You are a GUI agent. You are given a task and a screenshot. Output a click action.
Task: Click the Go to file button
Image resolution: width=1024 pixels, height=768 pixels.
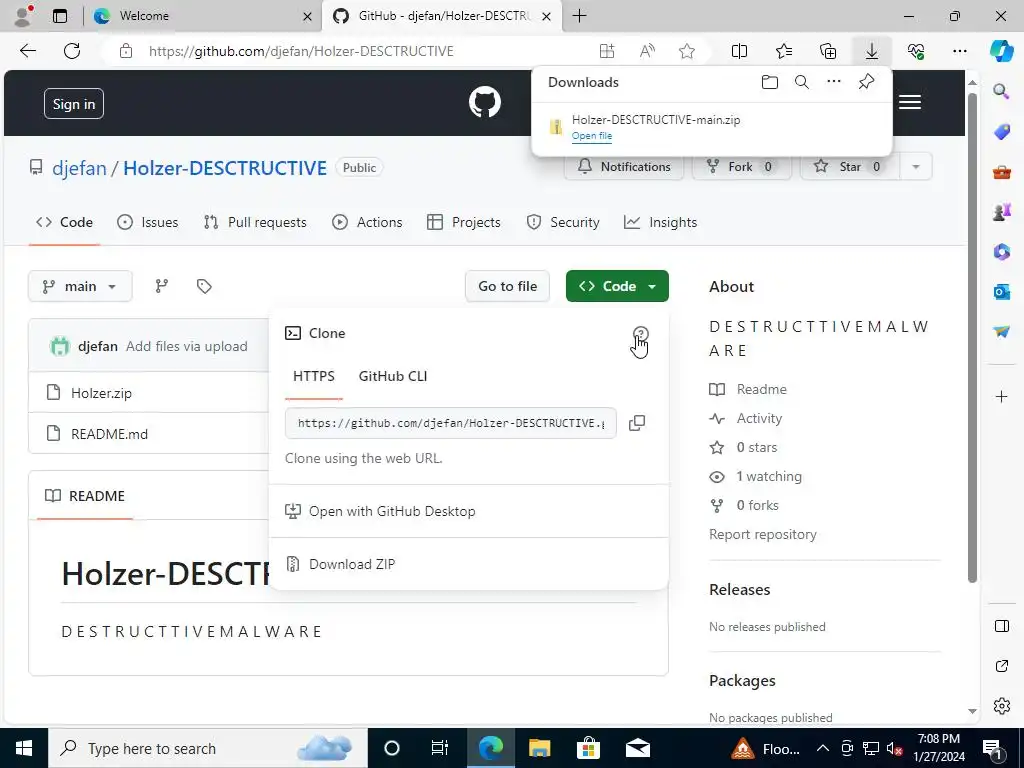pos(507,286)
